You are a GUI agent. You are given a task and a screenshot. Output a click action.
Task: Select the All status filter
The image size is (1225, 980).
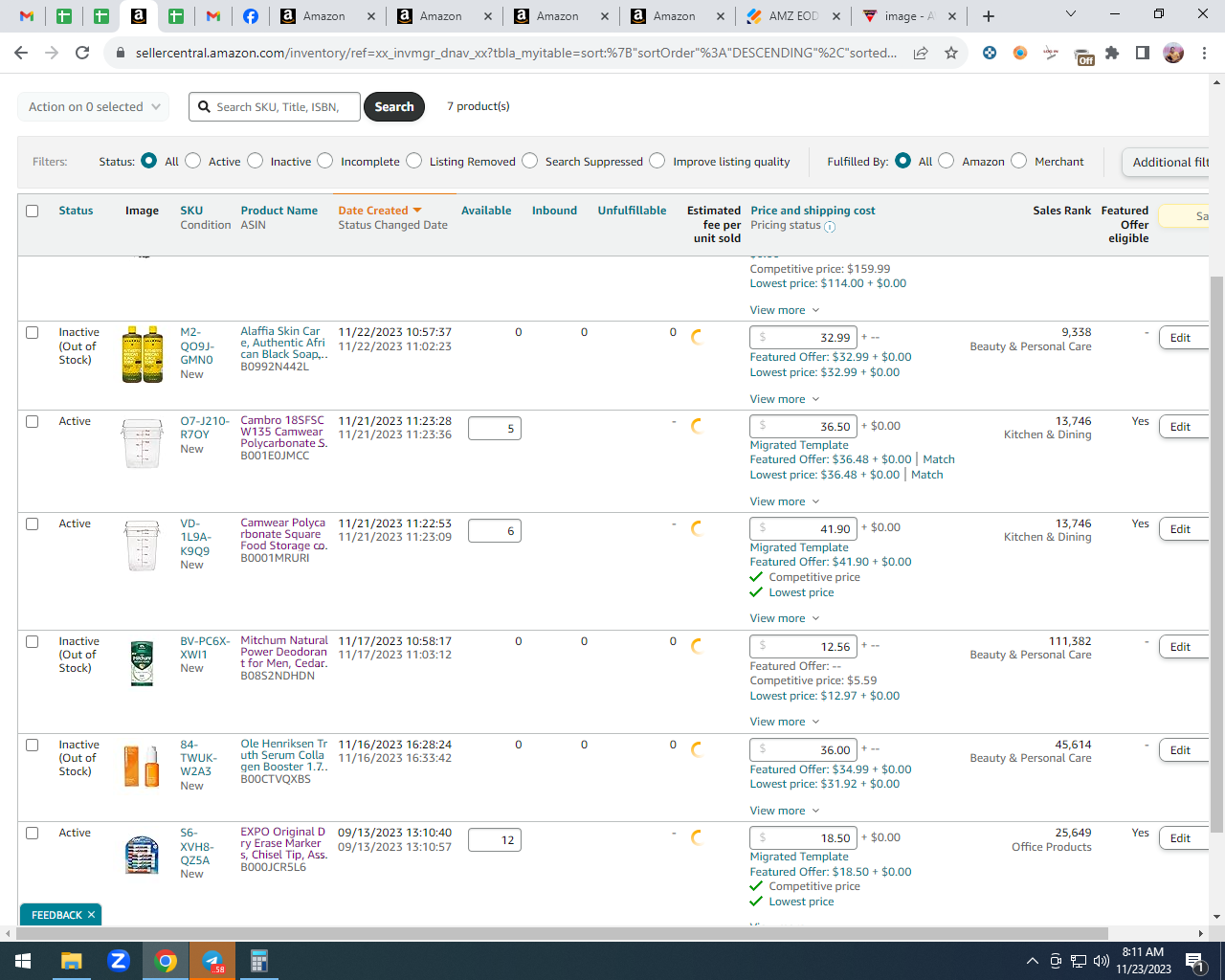(x=148, y=161)
